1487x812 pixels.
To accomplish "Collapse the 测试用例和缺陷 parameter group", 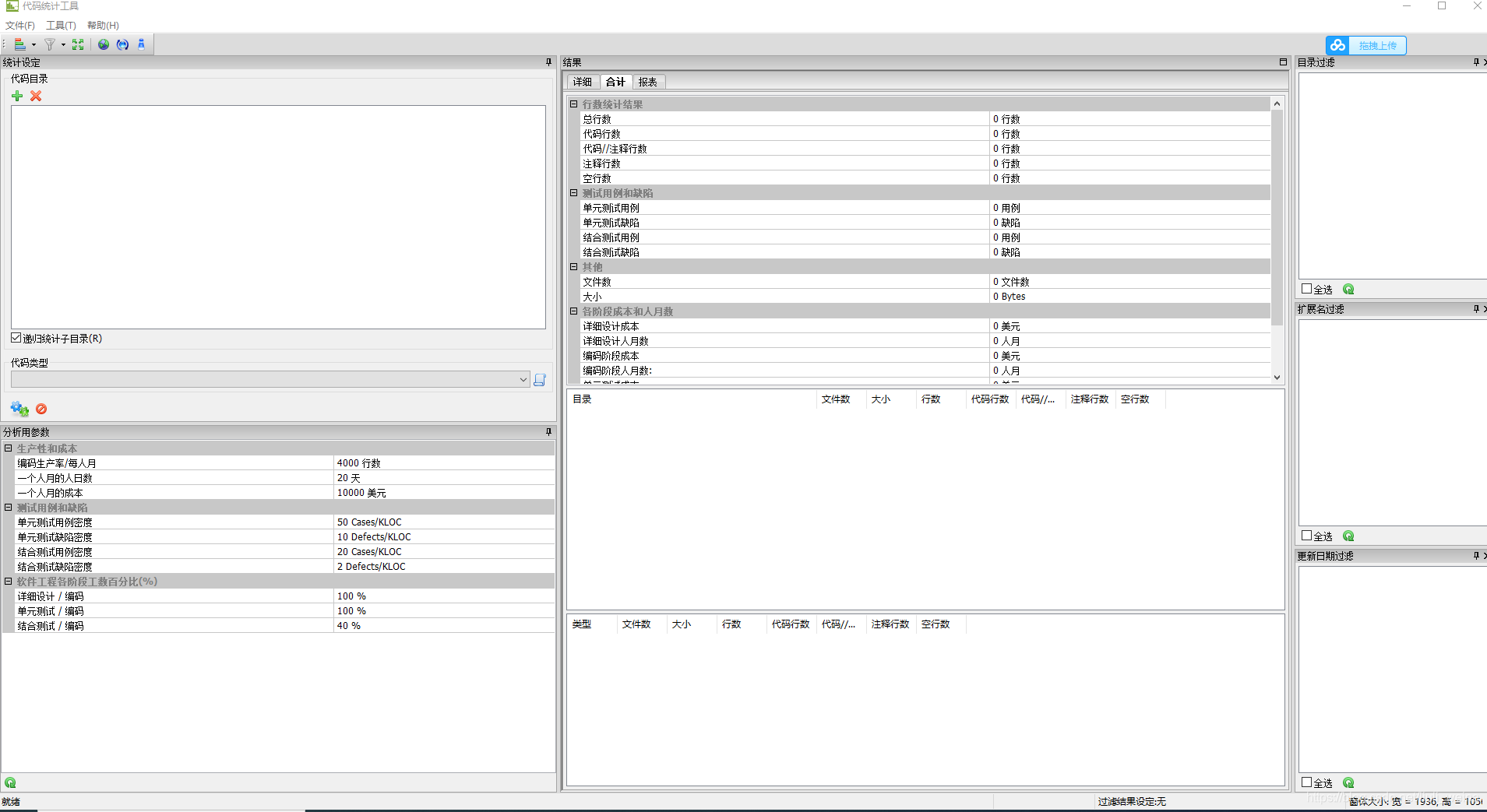I will 9,507.
